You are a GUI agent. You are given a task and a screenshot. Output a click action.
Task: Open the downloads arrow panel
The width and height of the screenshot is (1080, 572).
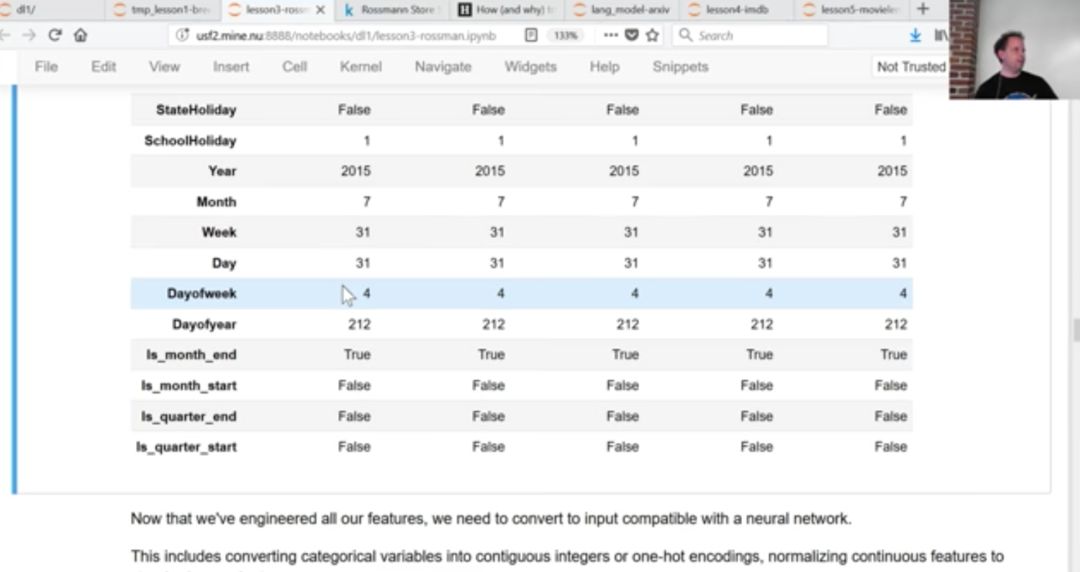point(915,35)
